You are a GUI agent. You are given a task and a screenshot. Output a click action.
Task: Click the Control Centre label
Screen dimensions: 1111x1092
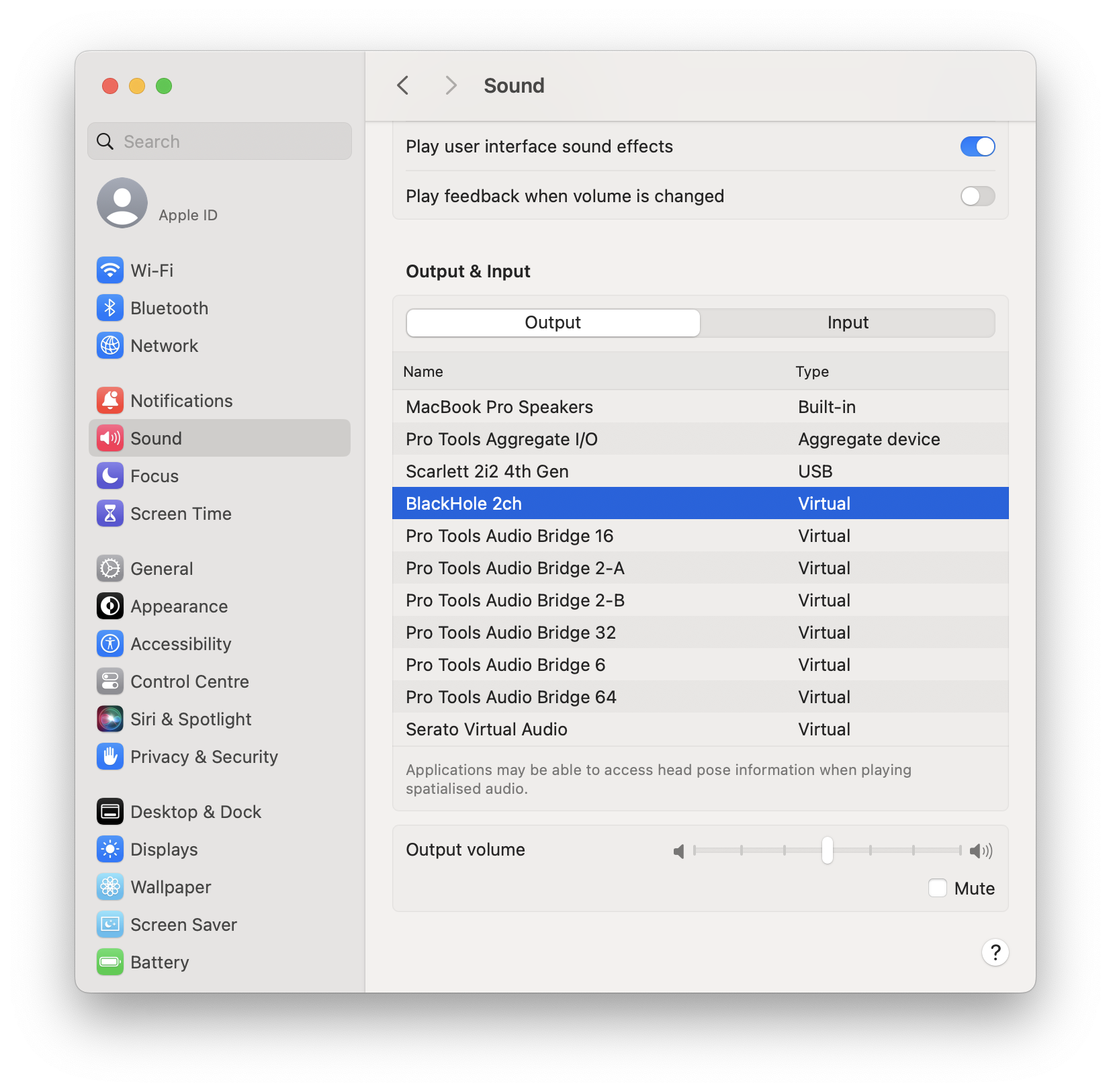tap(189, 682)
